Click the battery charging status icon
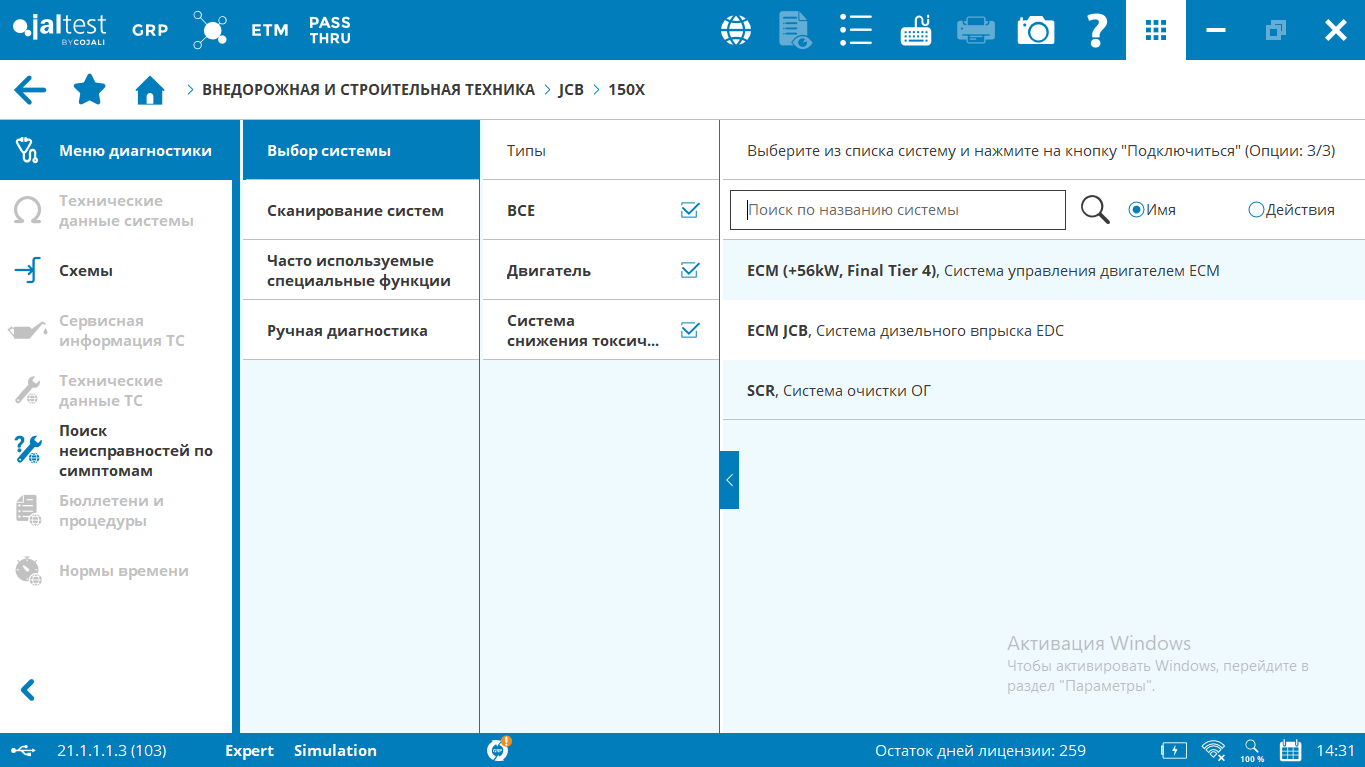The image size is (1365, 767). click(x=1174, y=750)
